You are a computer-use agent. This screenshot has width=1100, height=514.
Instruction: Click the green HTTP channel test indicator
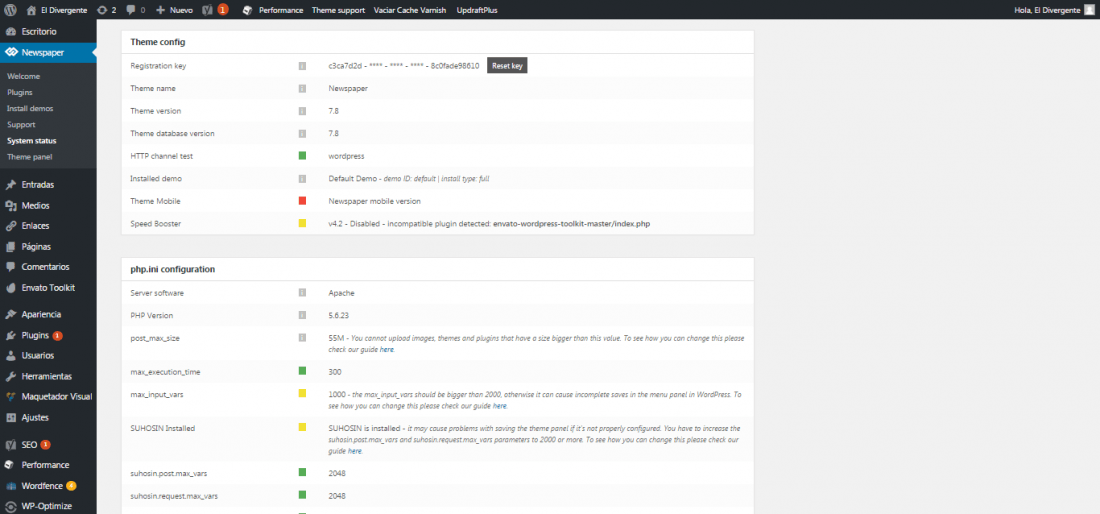click(302, 156)
